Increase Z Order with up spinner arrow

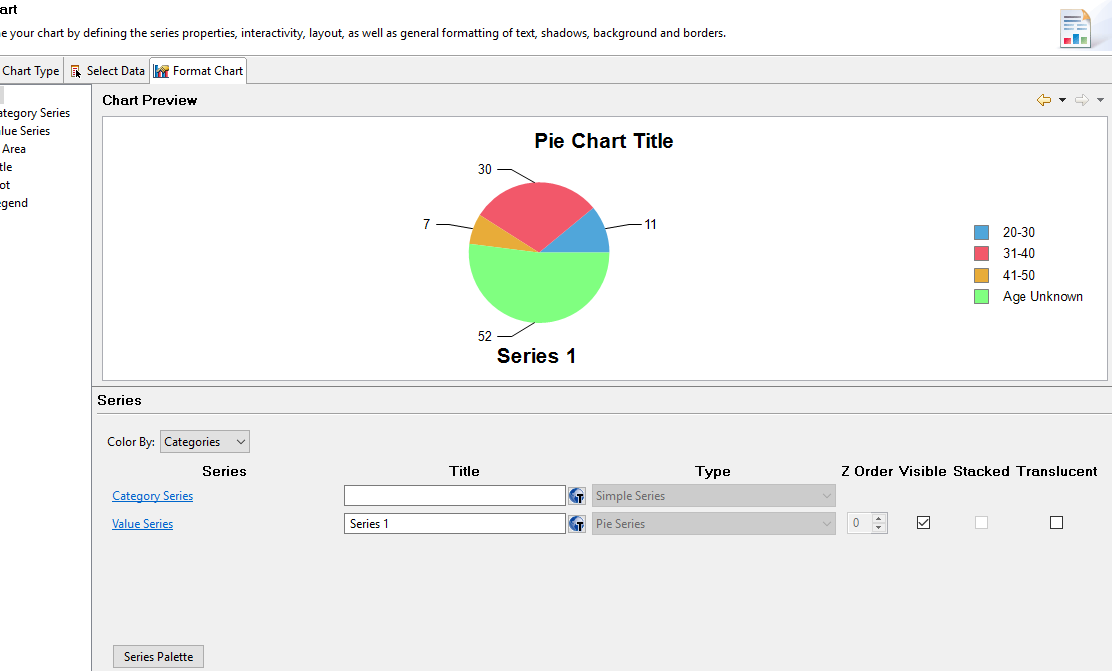click(879, 518)
